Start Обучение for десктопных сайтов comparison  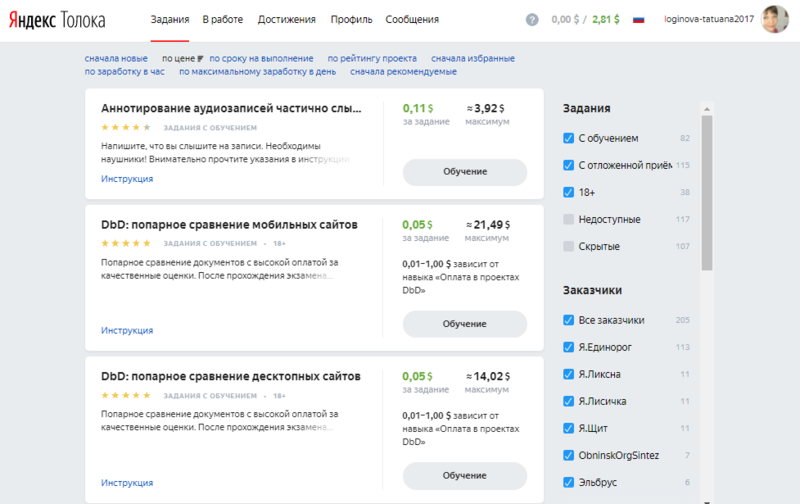click(x=465, y=475)
